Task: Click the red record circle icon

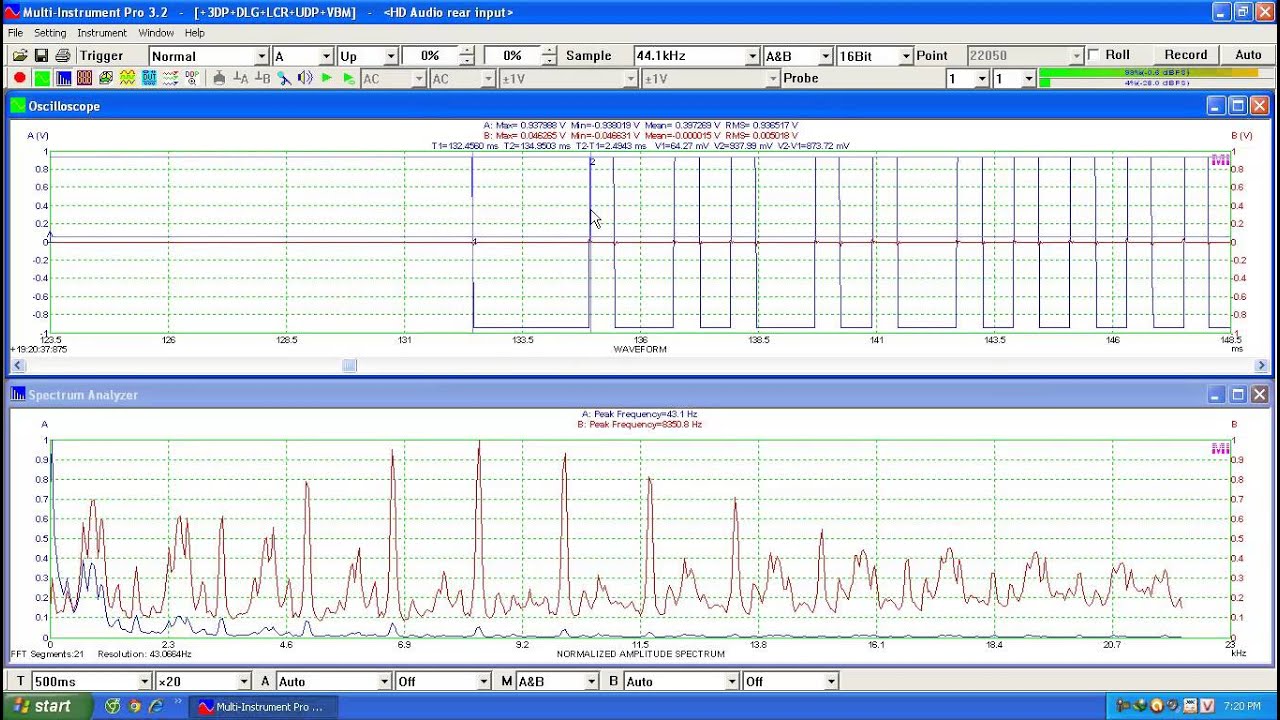Action: (19, 78)
